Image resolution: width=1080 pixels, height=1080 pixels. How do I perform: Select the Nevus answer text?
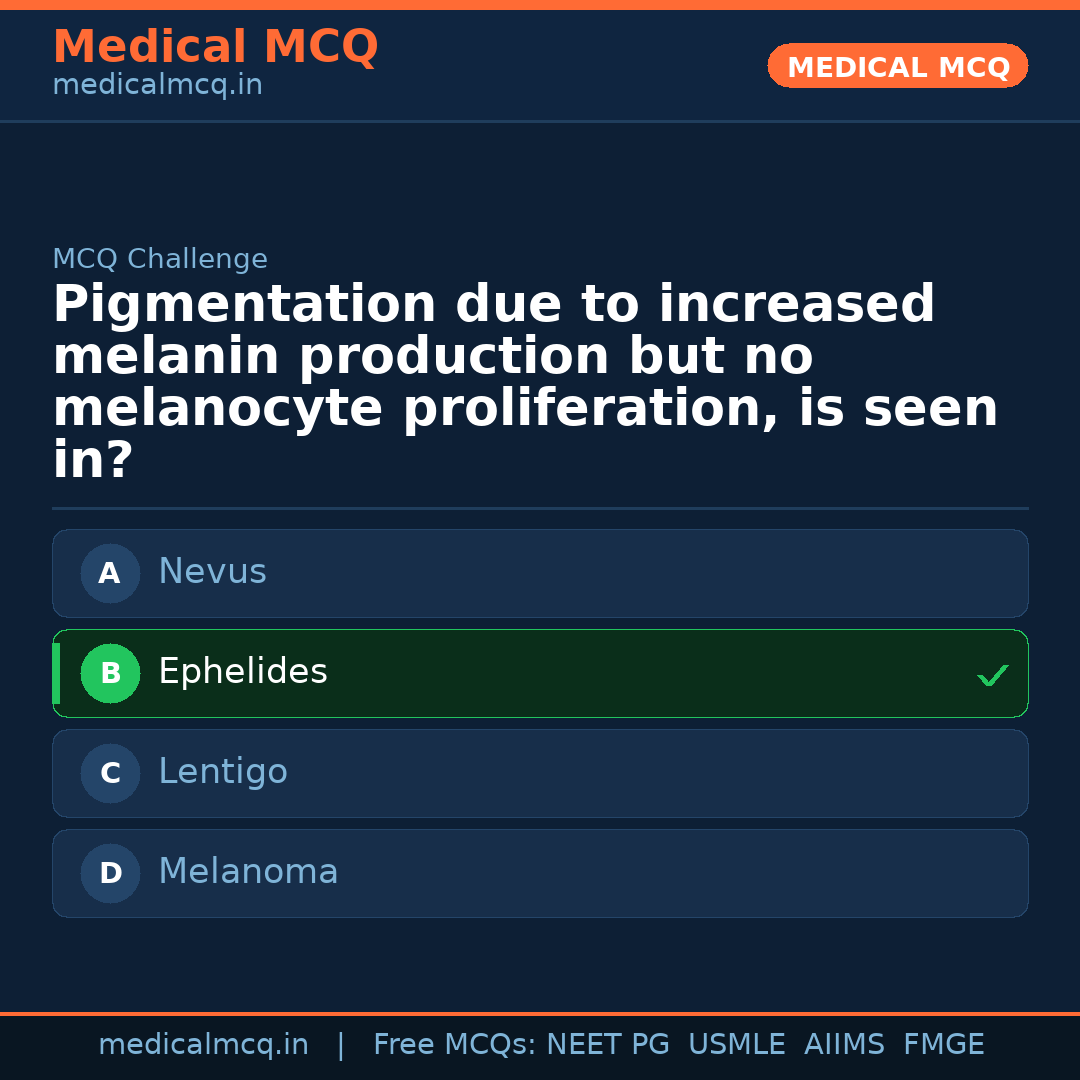(x=212, y=572)
